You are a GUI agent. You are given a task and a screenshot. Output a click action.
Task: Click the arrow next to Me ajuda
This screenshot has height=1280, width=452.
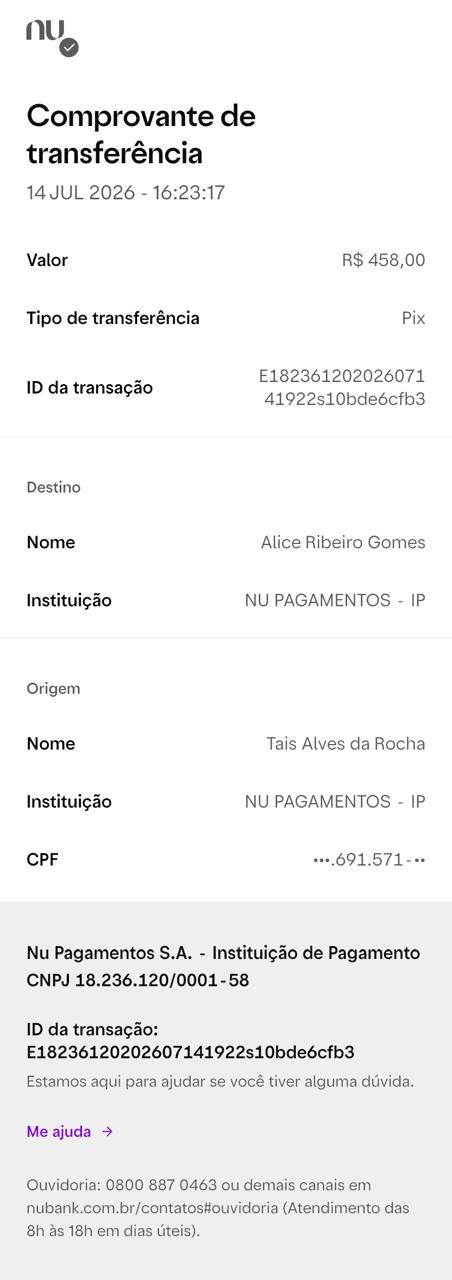[x=107, y=1132]
